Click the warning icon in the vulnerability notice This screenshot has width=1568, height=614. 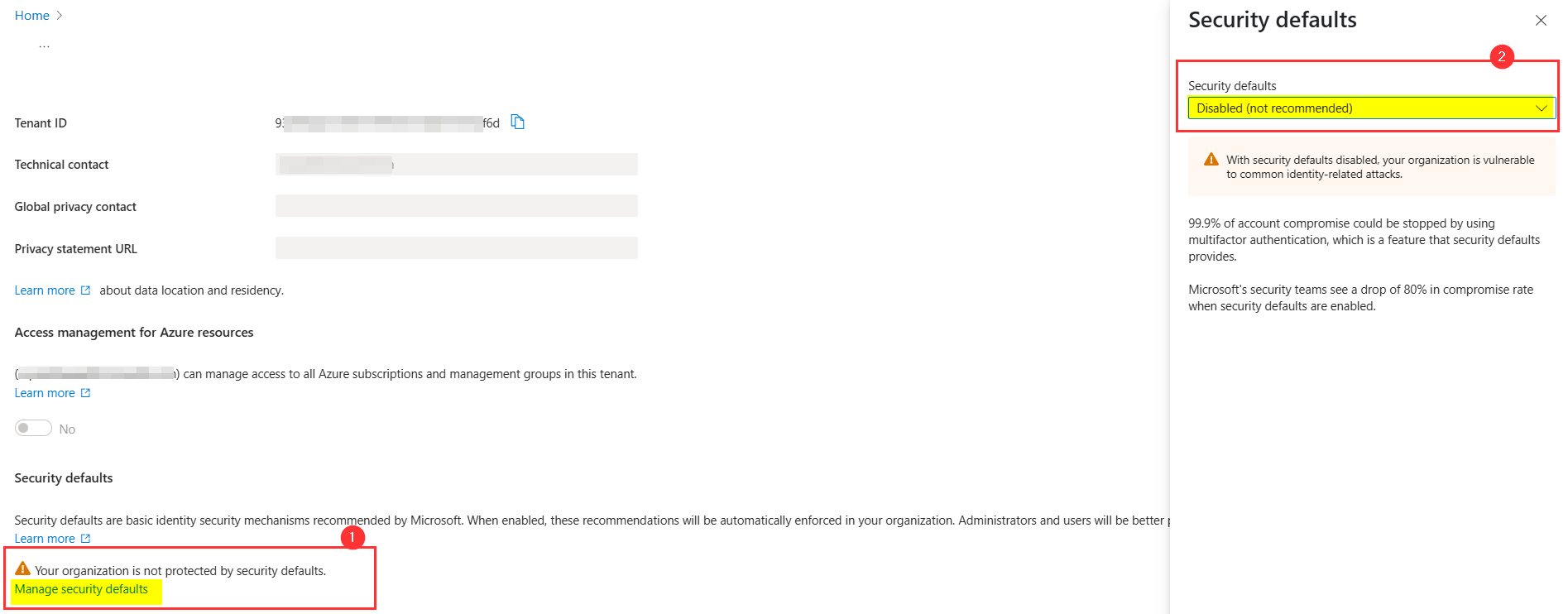coord(1211,159)
